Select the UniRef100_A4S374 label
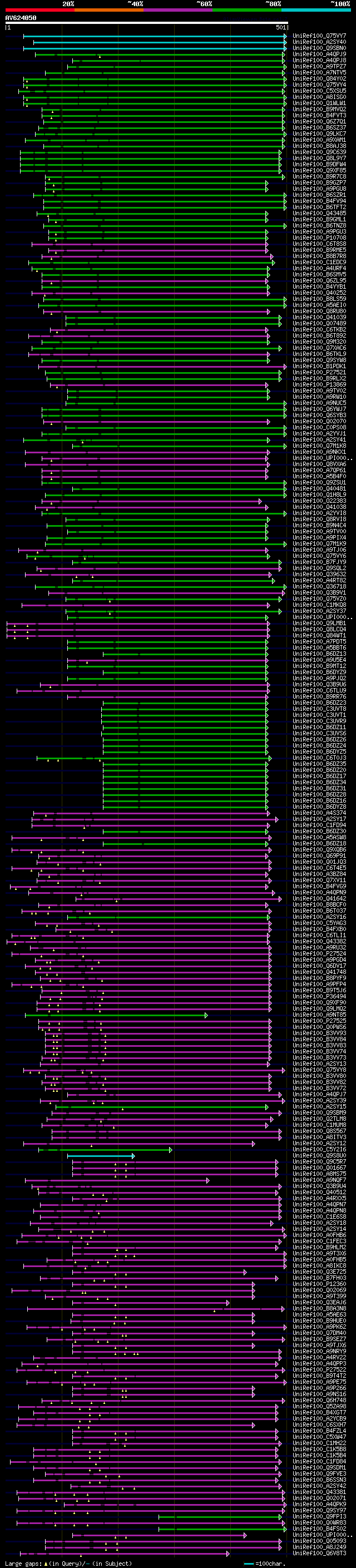The height and width of the screenshot is (1568, 356). point(319,813)
